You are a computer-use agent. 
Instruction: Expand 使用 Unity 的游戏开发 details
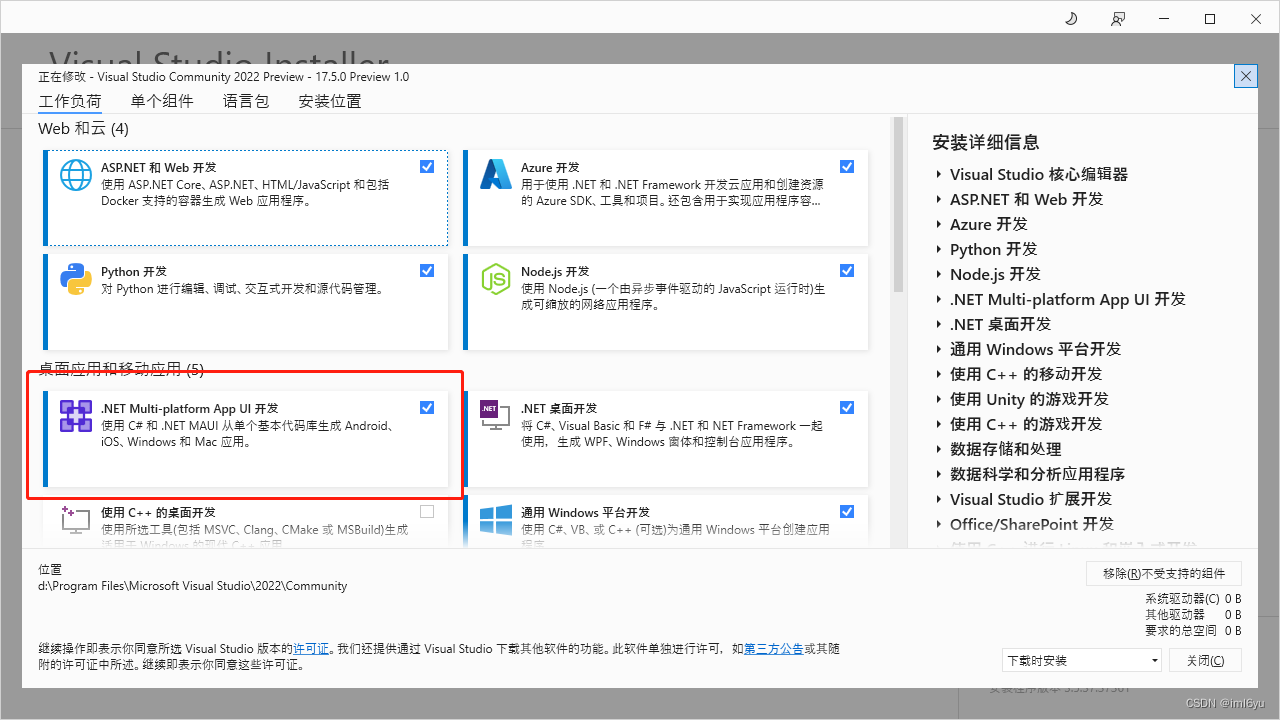coord(940,399)
